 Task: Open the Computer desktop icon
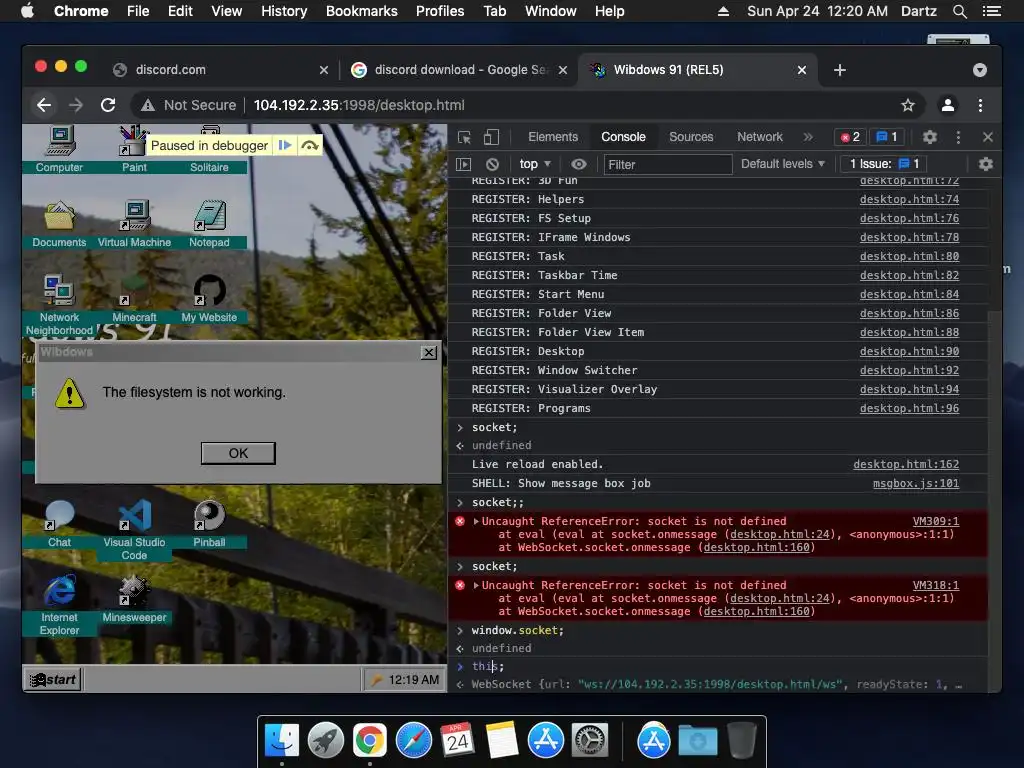point(59,149)
